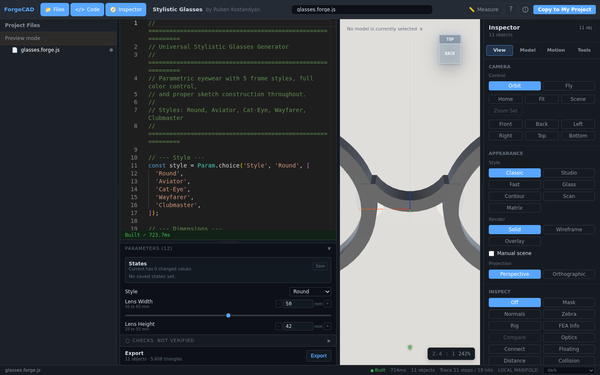Select Perspective projection
Viewport: 600px width, 375px height.
coord(515,274)
